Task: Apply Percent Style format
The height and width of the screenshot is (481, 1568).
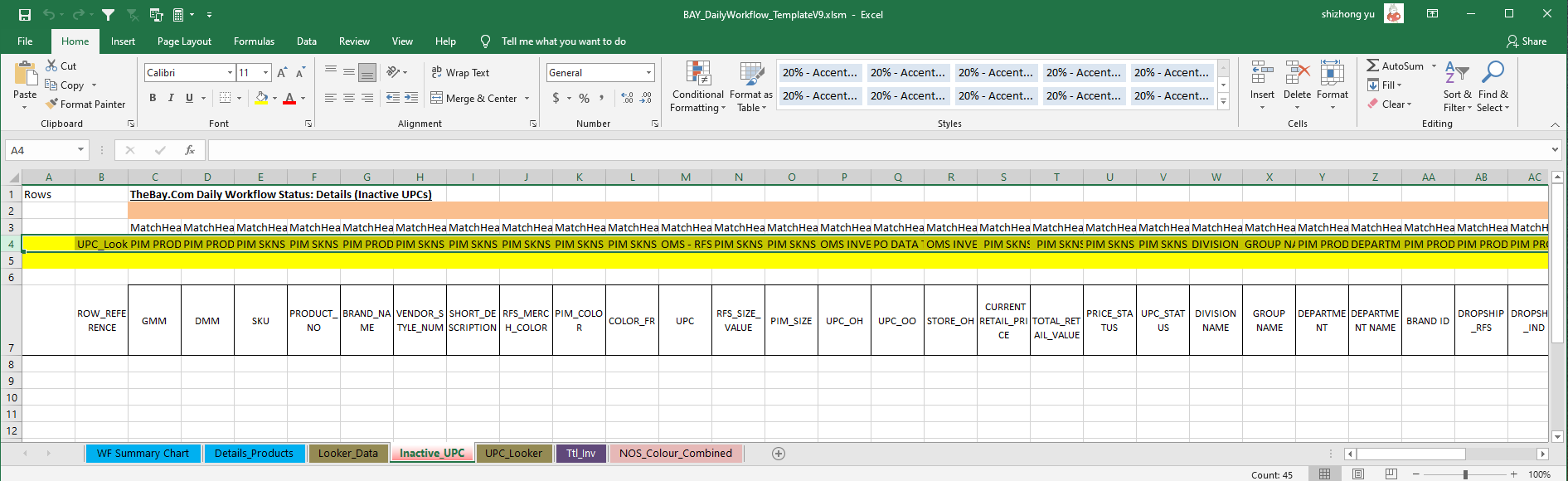Action: pos(585,98)
